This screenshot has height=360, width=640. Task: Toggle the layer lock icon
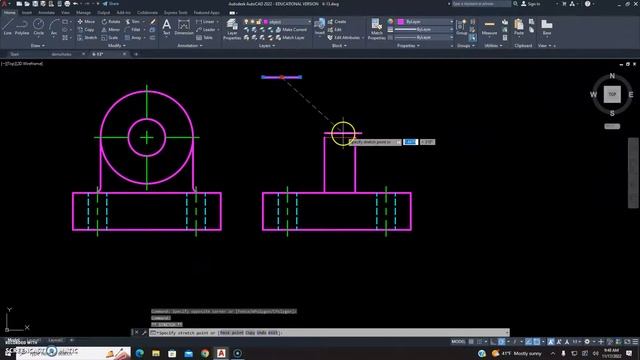(258, 22)
